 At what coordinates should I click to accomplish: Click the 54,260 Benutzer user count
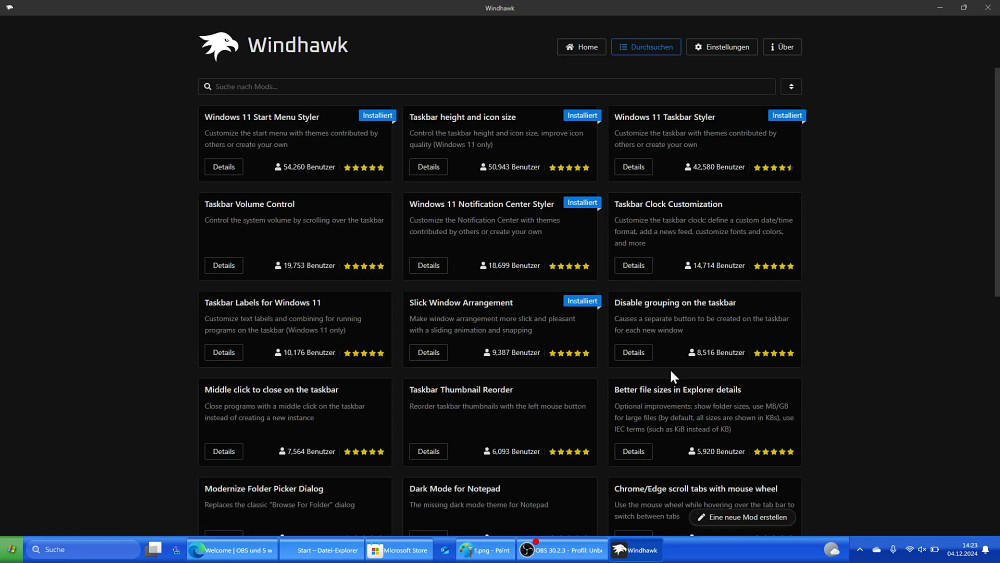pos(305,167)
